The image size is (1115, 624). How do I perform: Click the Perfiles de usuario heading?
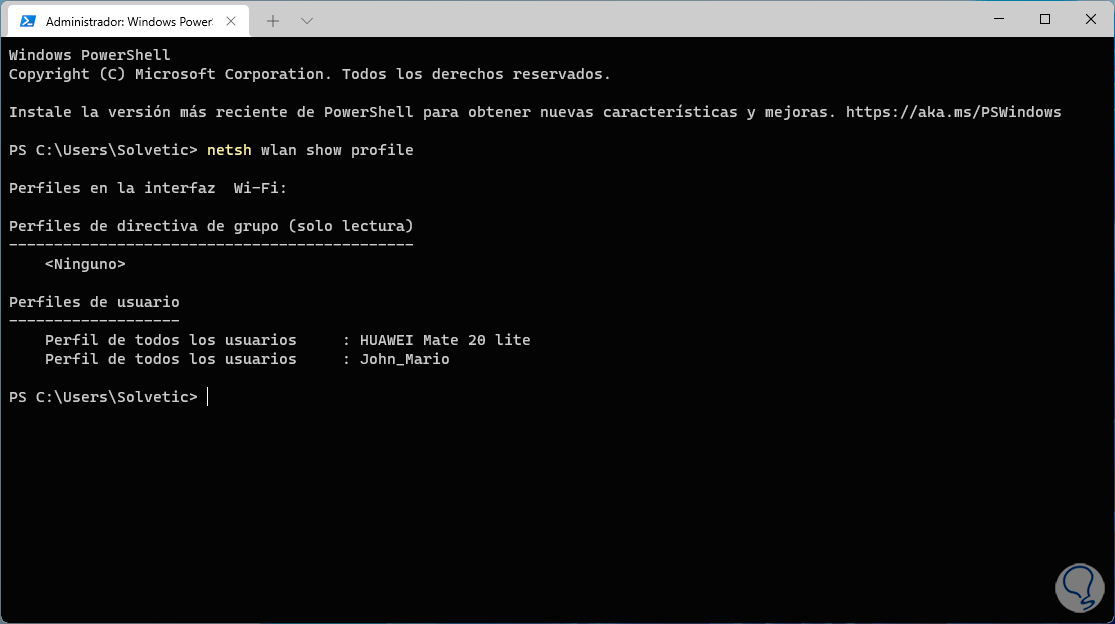[94, 302]
